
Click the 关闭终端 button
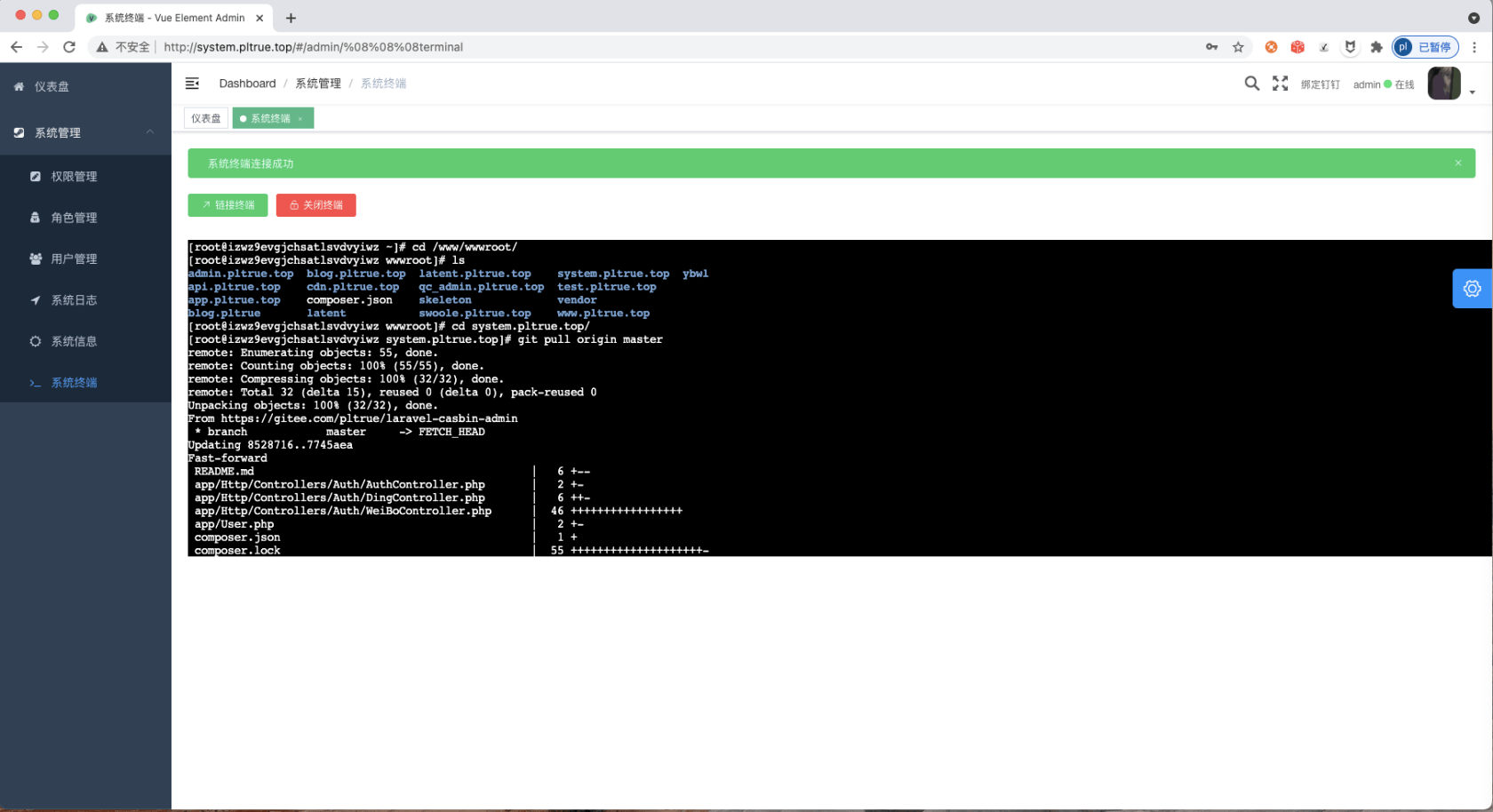click(x=315, y=205)
